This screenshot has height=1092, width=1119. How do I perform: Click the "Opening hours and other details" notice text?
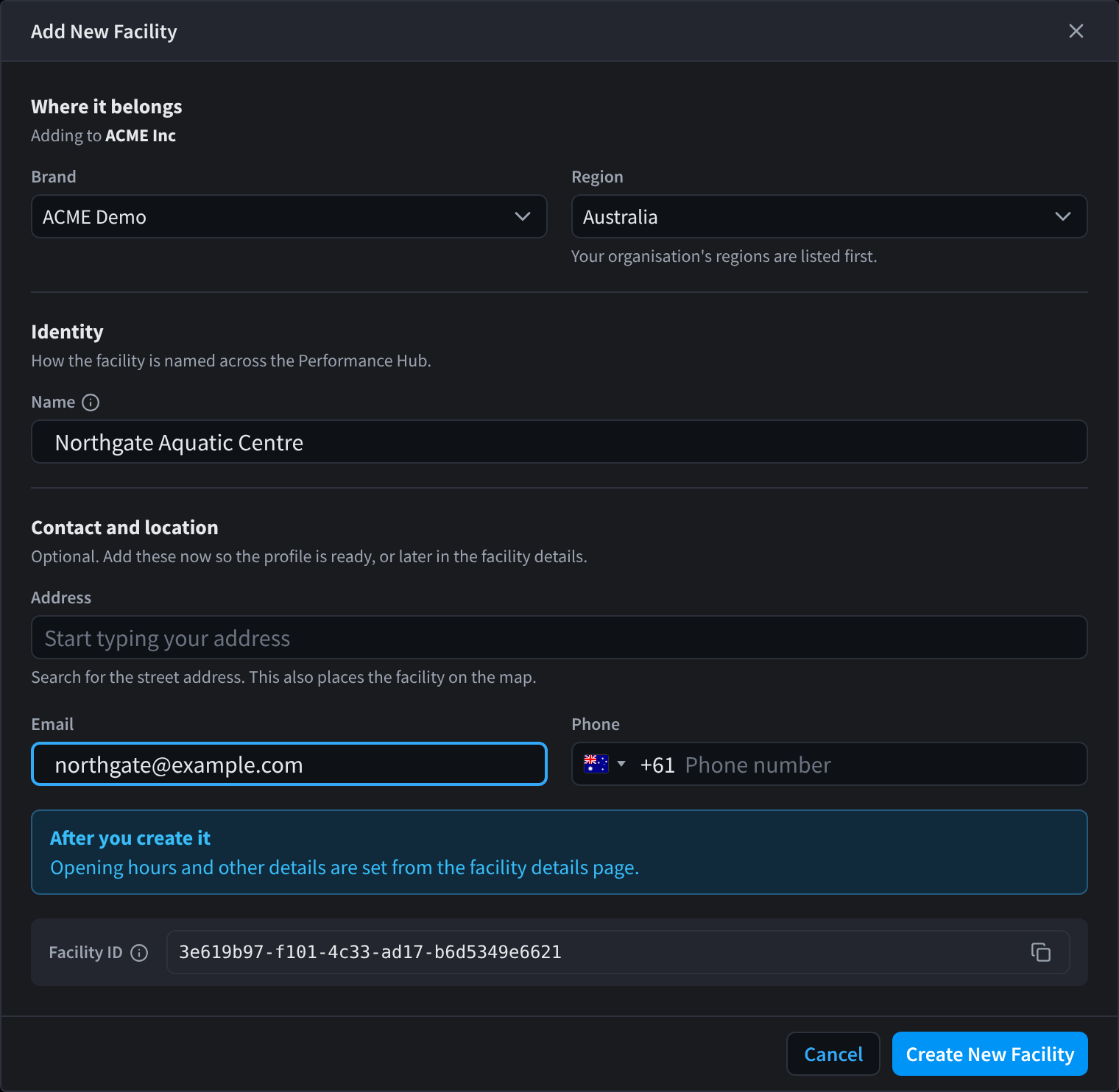click(x=345, y=868)
